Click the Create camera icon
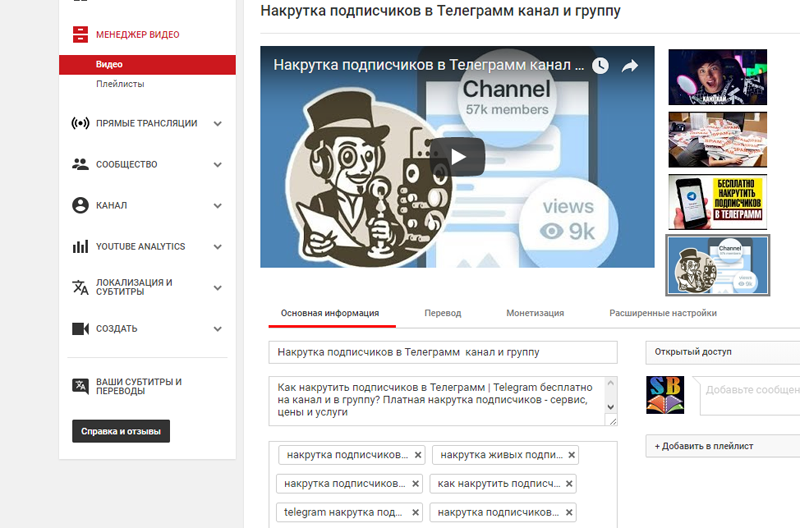Image resolution: width=800 pixels, height=528 pixels. 80,329
